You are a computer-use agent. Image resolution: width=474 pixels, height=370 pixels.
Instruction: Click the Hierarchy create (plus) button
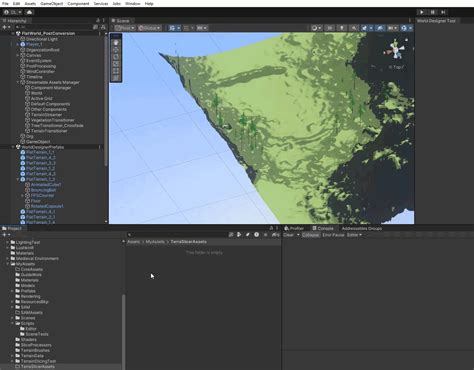pyautogui.click(x=6, y=27)
